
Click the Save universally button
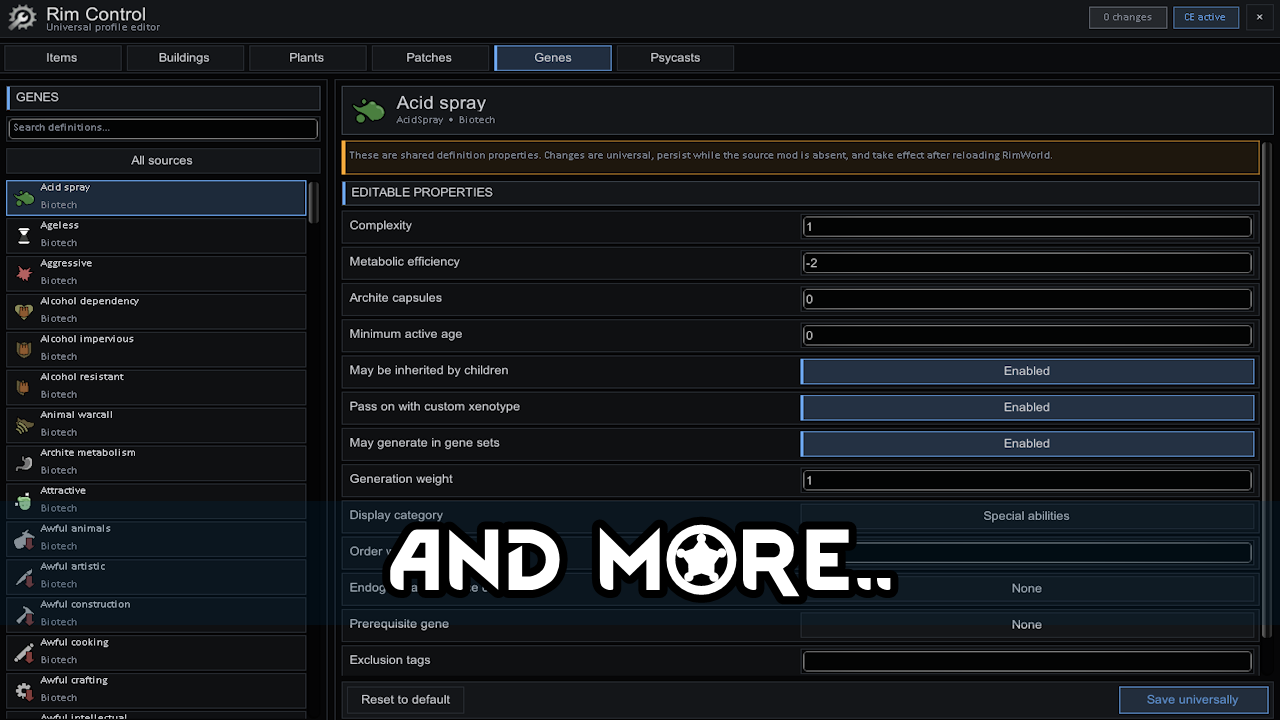[x=1193, y=699]
